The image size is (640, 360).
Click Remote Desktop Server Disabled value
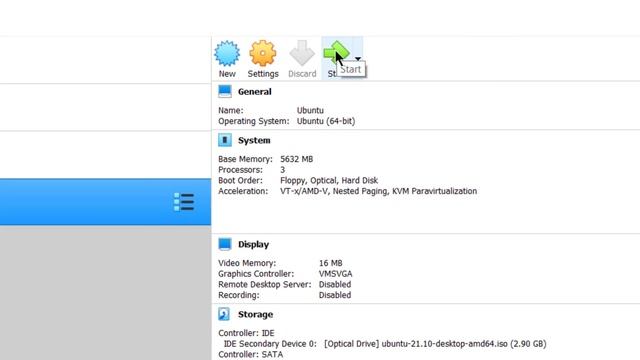click(335, 284)
